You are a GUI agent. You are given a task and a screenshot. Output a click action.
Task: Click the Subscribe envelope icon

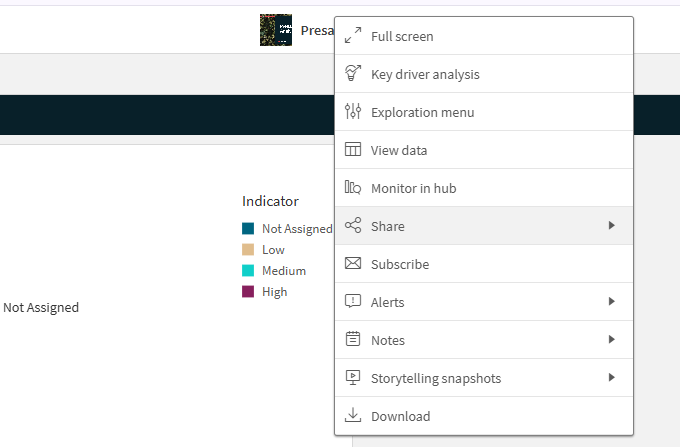click(352, 264)
